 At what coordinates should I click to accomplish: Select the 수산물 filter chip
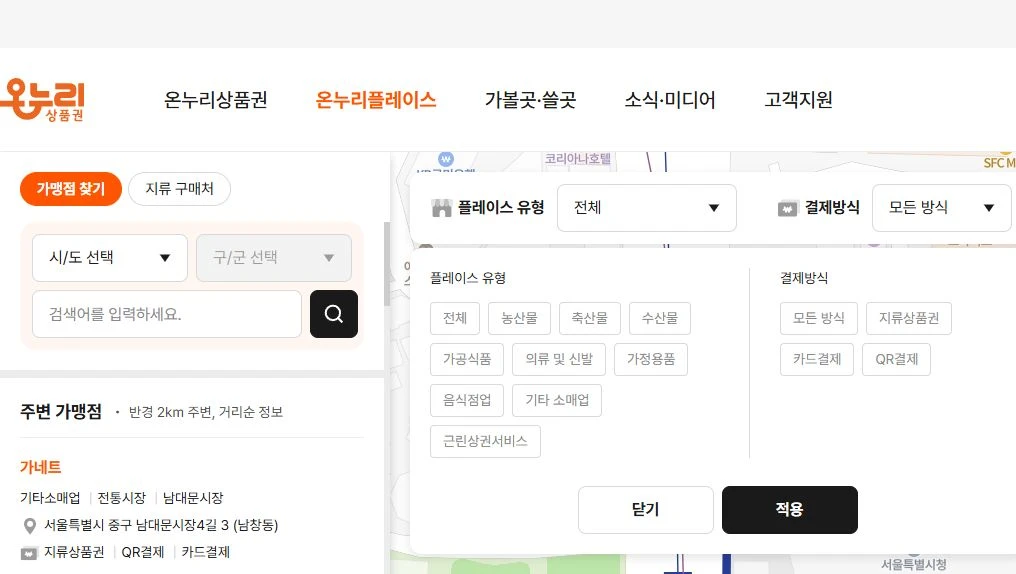[x=660, y=318]
